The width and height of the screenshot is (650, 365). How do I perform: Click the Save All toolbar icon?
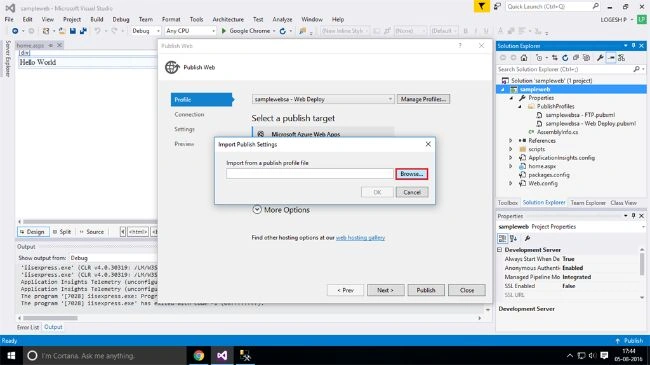(x=83, y=31)
